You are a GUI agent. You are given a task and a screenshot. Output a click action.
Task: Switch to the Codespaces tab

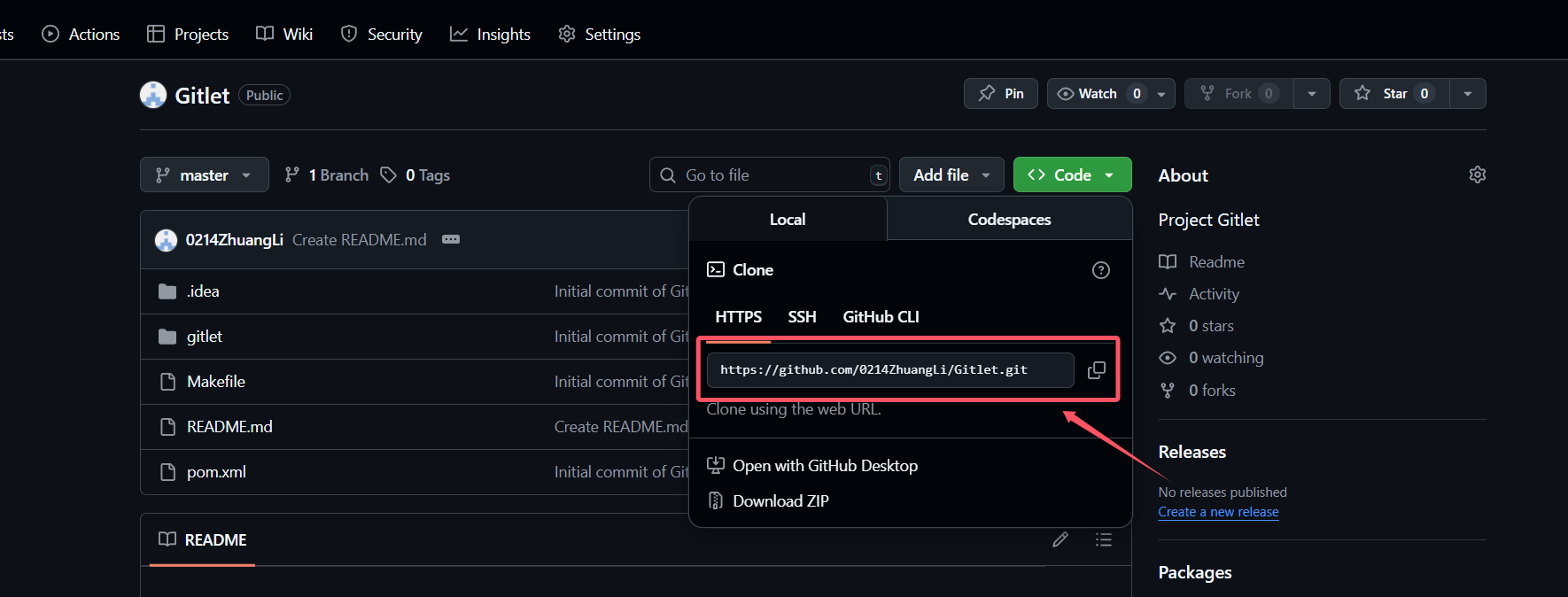[x=1009, y=220]
